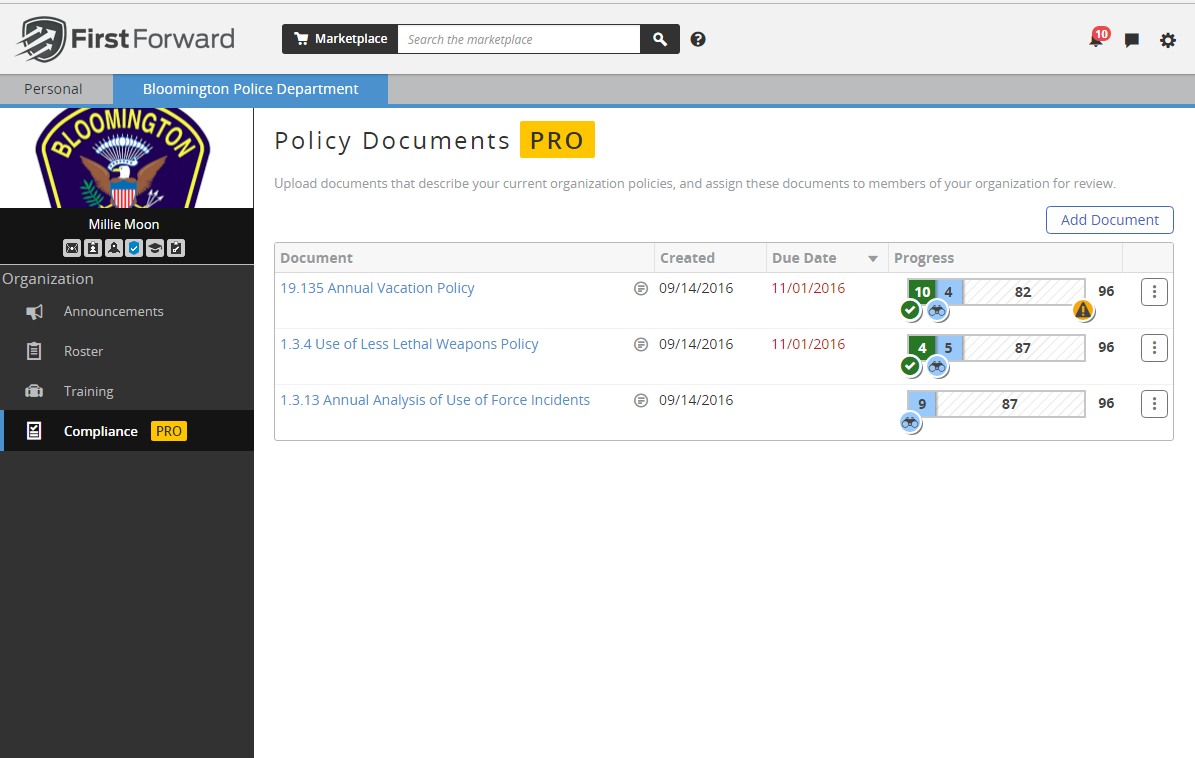
Task: Click the ID card role badge under Millie Moon
Action: (93, 248)
